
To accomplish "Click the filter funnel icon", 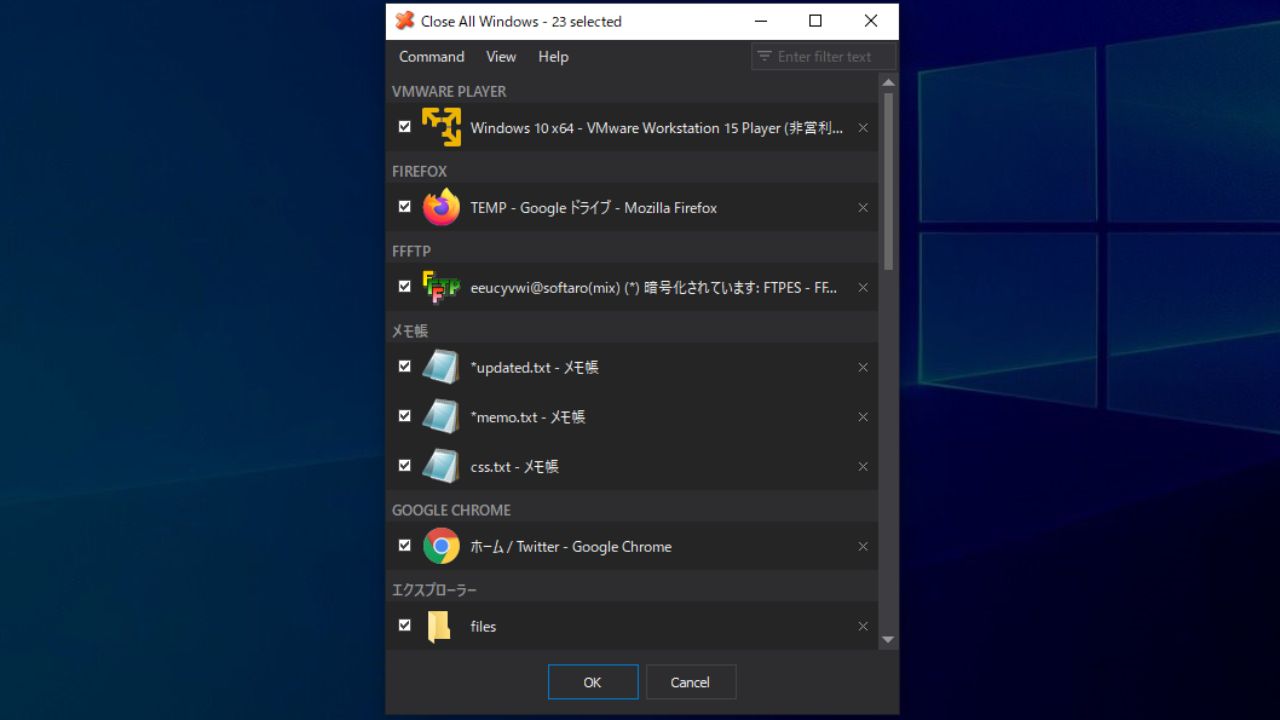I will click(x=765, y=56).
